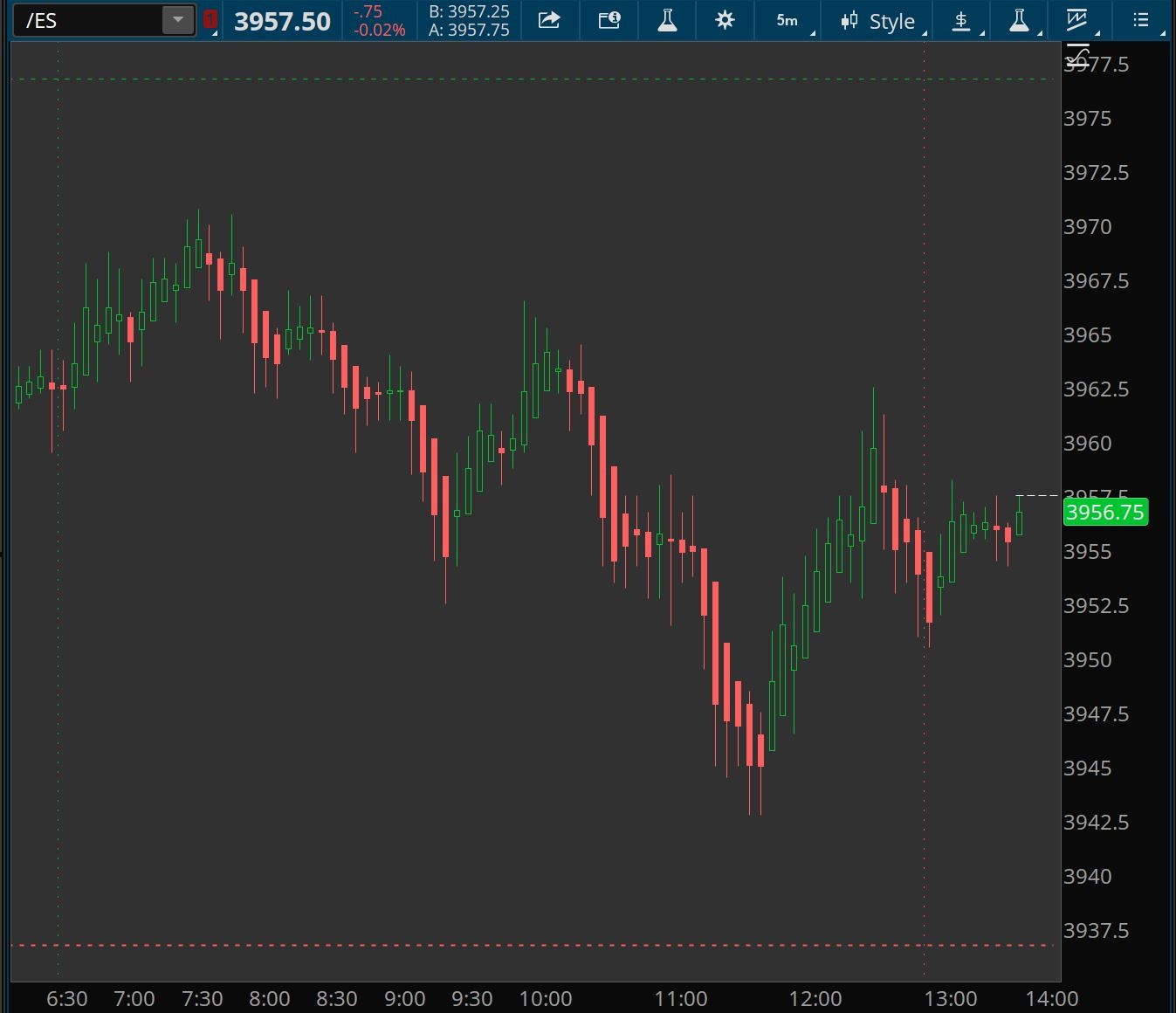Click the 7:00 time axis label

click(x=134, y=999)
